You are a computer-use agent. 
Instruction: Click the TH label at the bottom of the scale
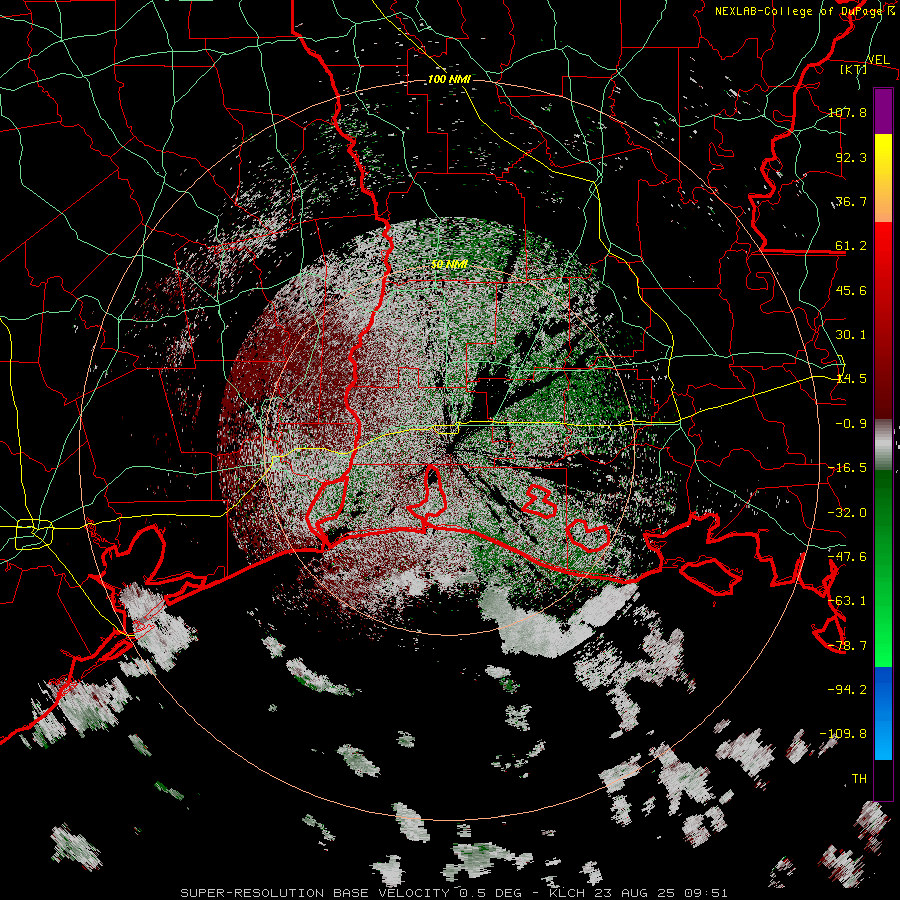859,779
